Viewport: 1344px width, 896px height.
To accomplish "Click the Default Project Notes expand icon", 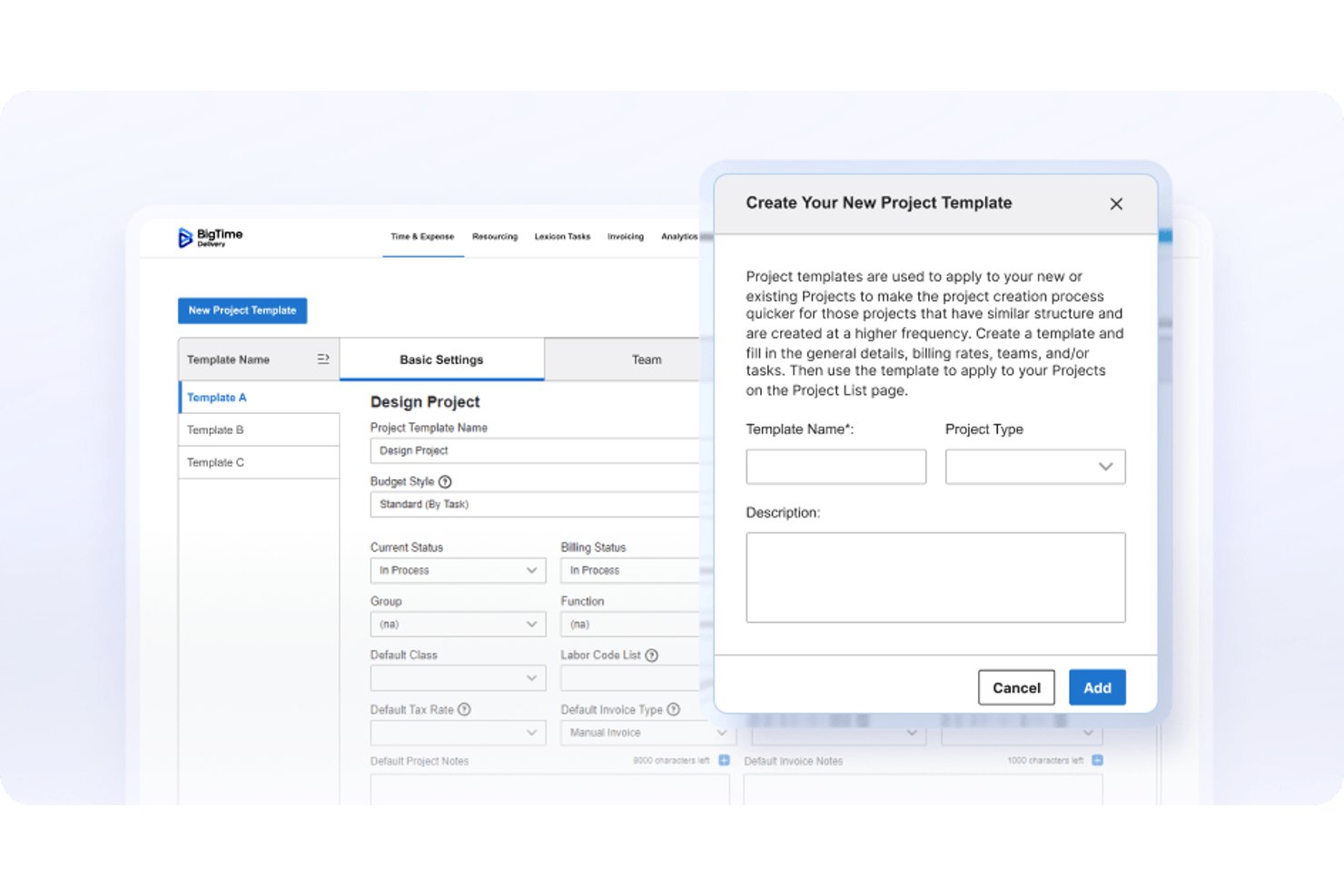I will [724, 761].
